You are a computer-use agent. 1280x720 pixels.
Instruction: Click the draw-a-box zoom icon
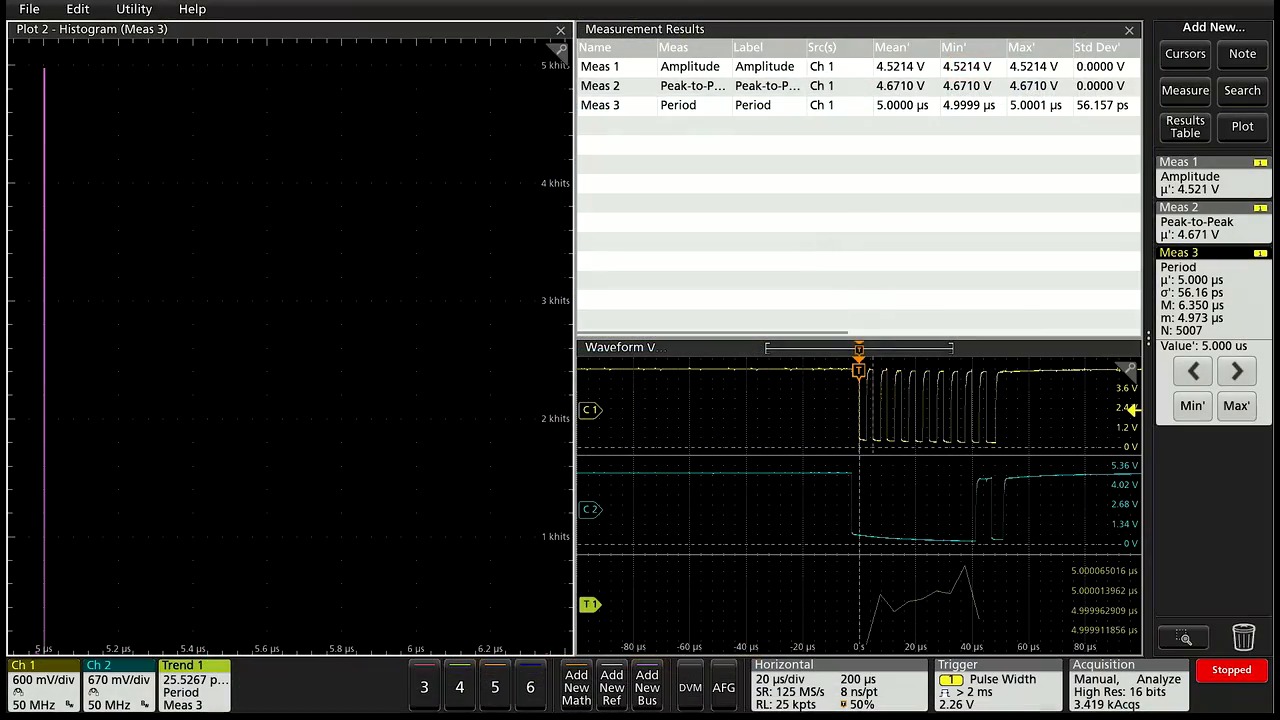(1184, 638)
